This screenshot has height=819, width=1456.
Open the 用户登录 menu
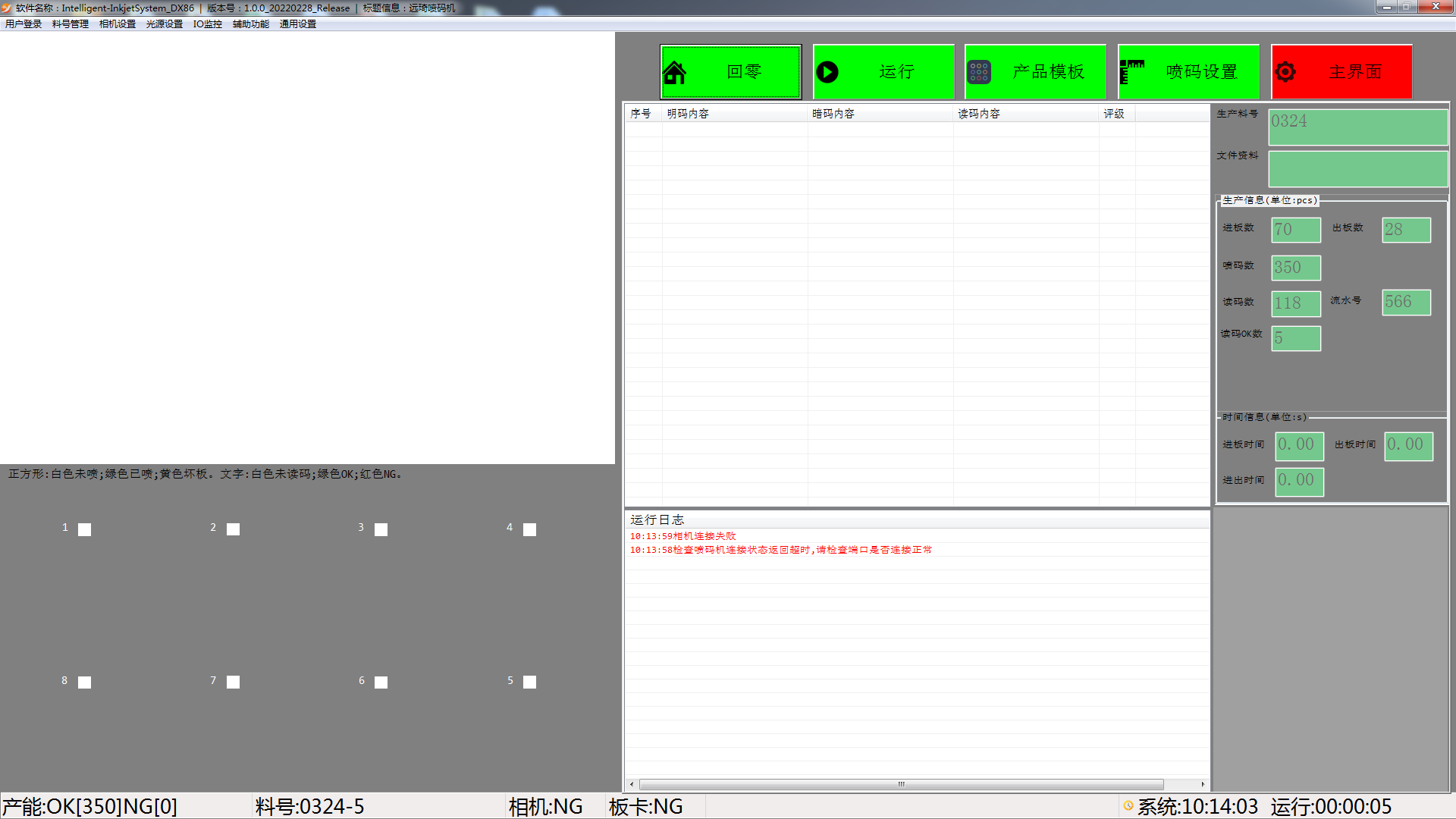[x=24, y=24]
